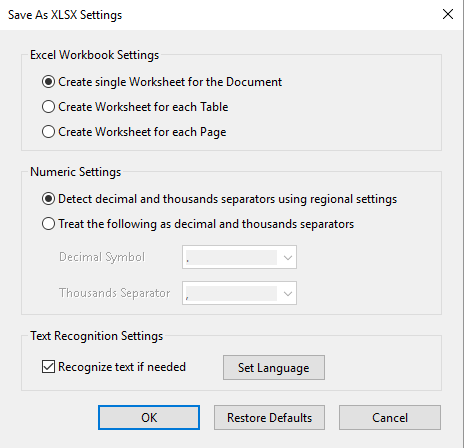Confirm settings with OK button
464x448 pixels.
pos(149,417)
